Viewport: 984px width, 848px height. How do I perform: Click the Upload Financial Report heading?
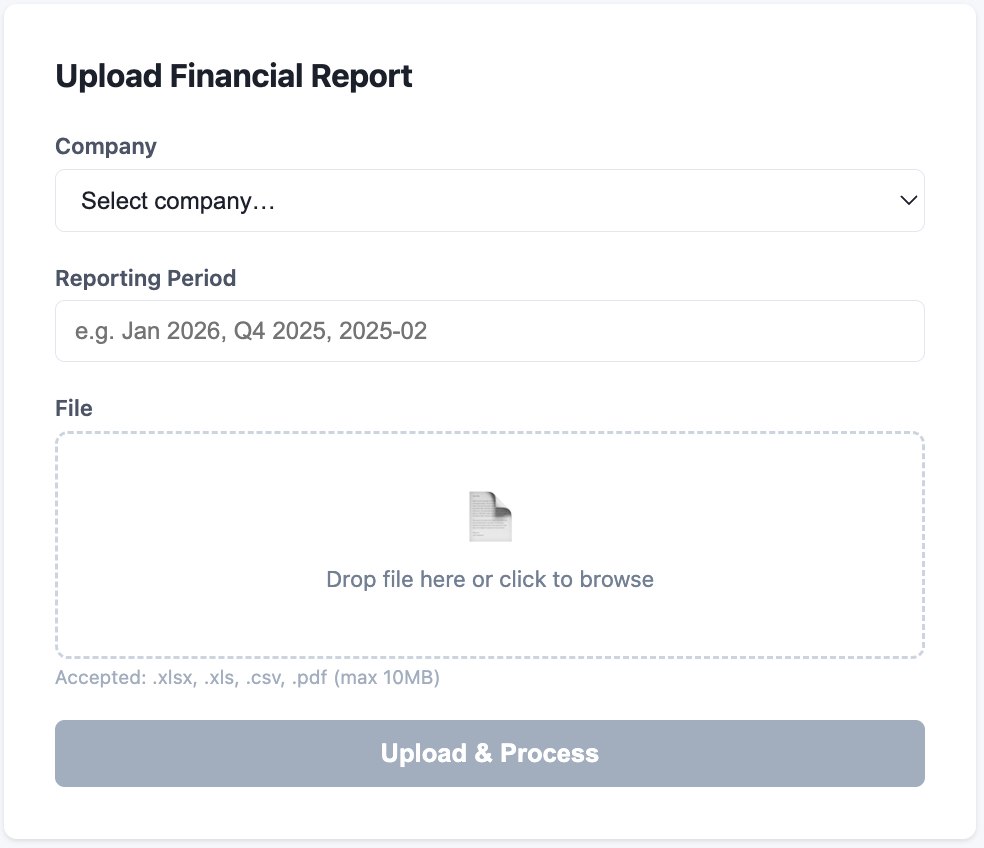click(x=234, y=76)
